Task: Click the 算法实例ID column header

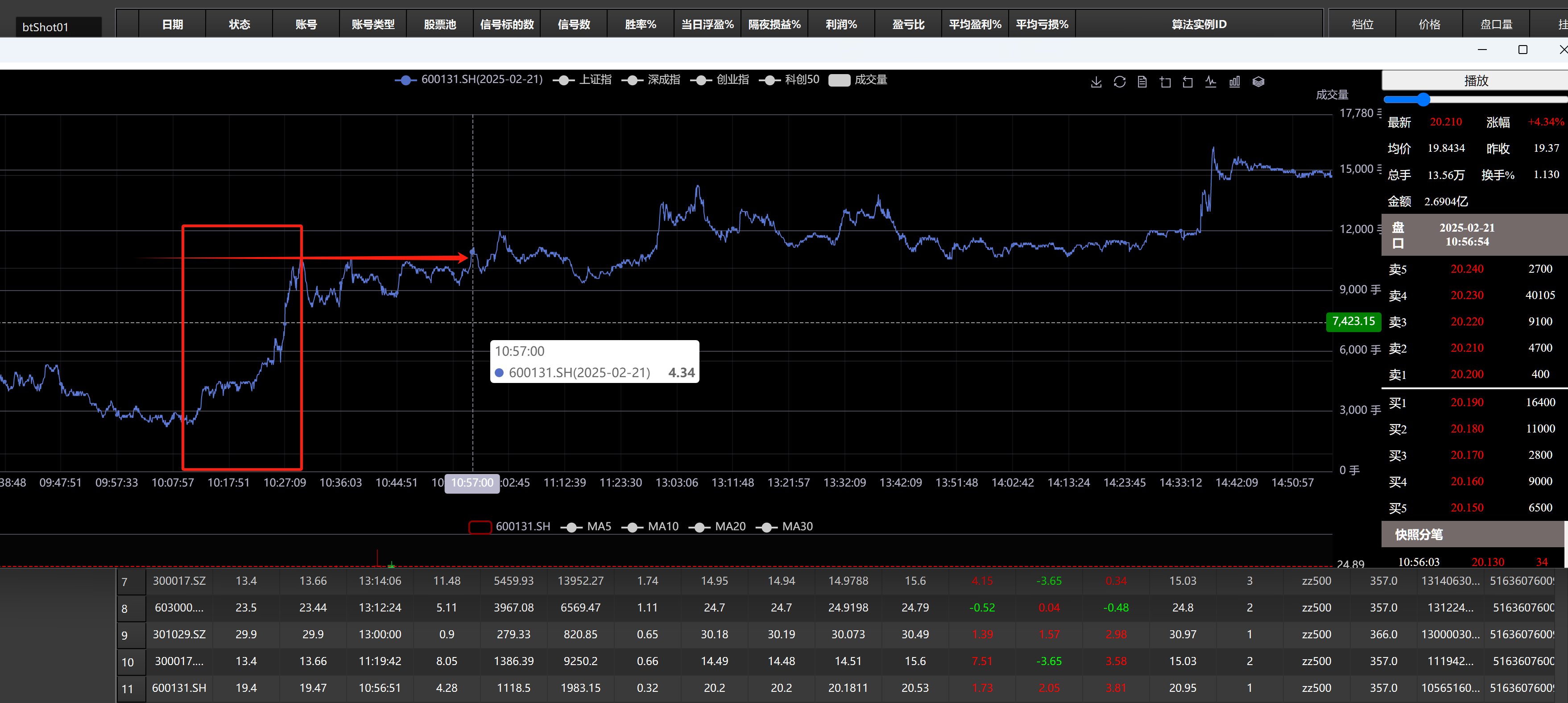Action: click(1199, 25)
